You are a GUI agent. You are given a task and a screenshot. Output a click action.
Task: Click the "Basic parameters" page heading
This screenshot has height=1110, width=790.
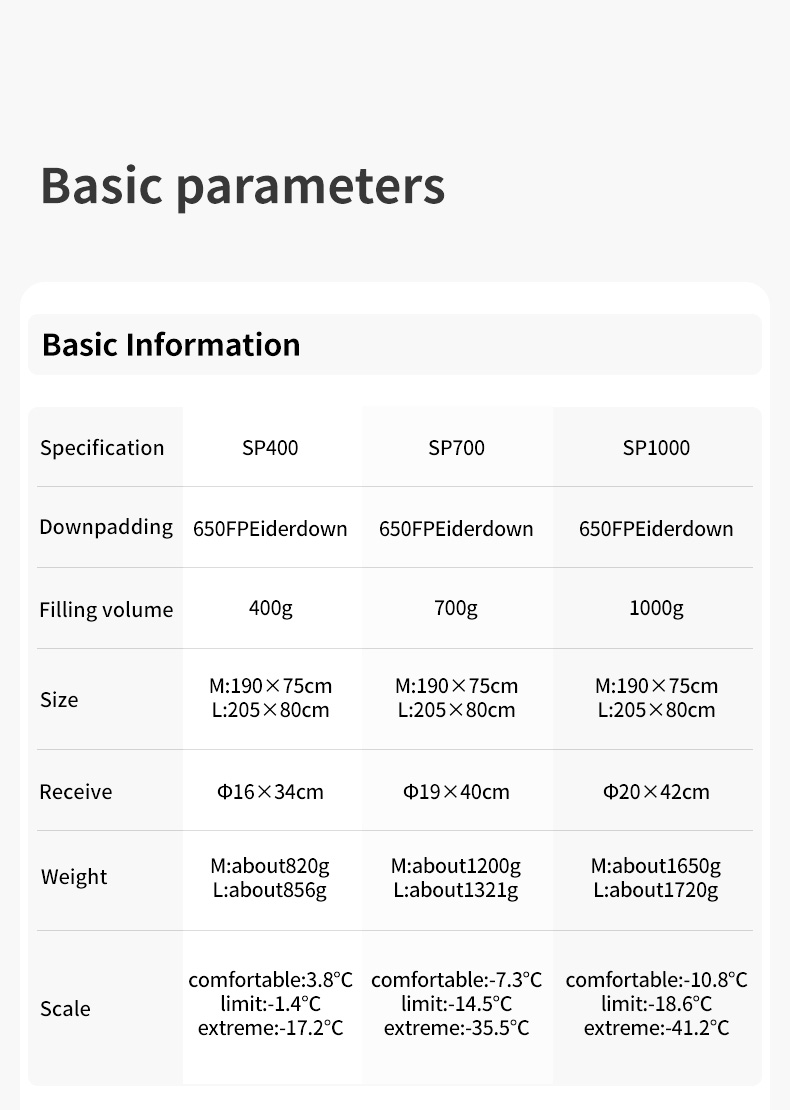pos(242,186)
